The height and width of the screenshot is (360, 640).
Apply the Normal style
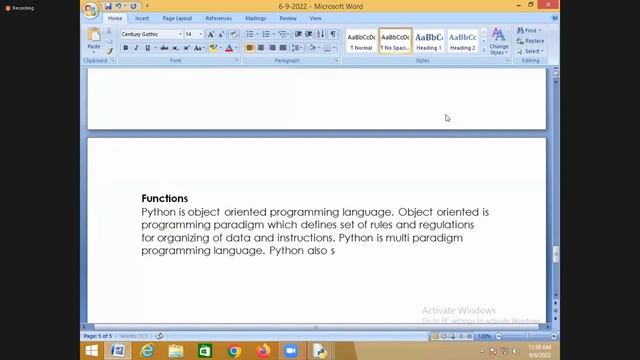point(361,41)
